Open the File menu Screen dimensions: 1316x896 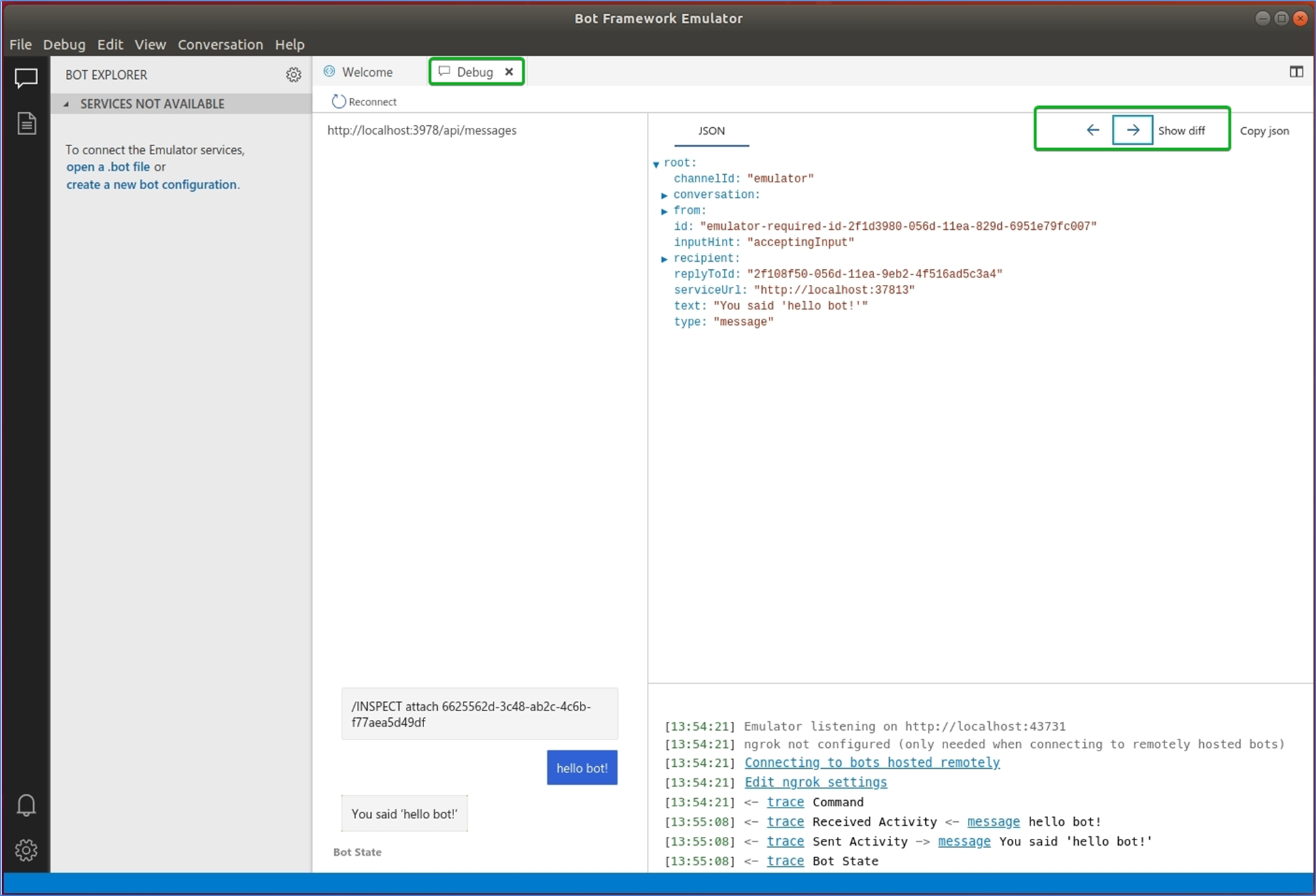20,44
